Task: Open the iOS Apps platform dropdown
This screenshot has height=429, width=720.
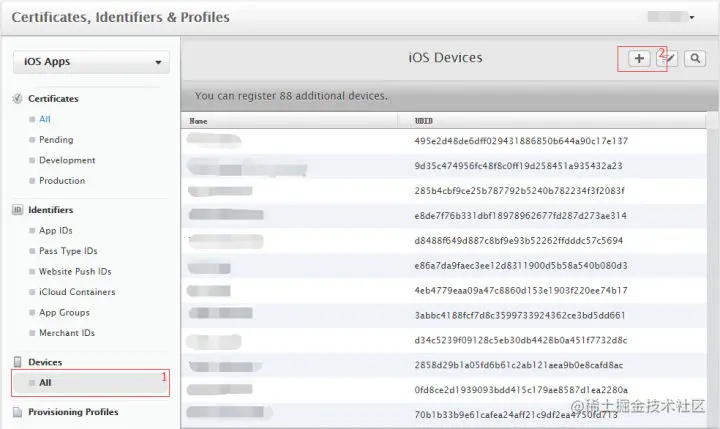Action: pyautogui.click(x=91, y=62)
